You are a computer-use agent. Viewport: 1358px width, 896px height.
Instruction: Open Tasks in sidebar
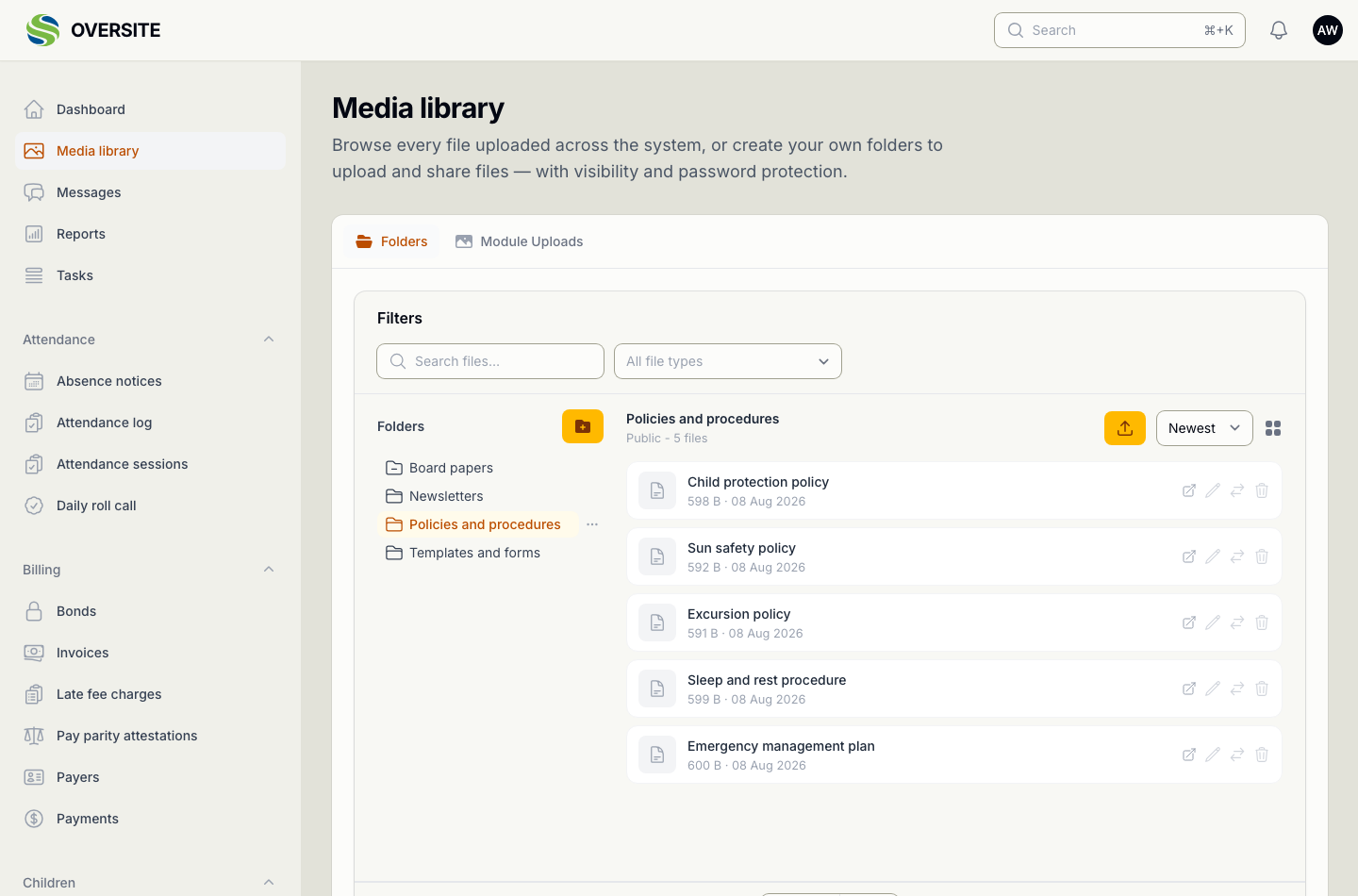pyautogui.click(x=151, y=275)
